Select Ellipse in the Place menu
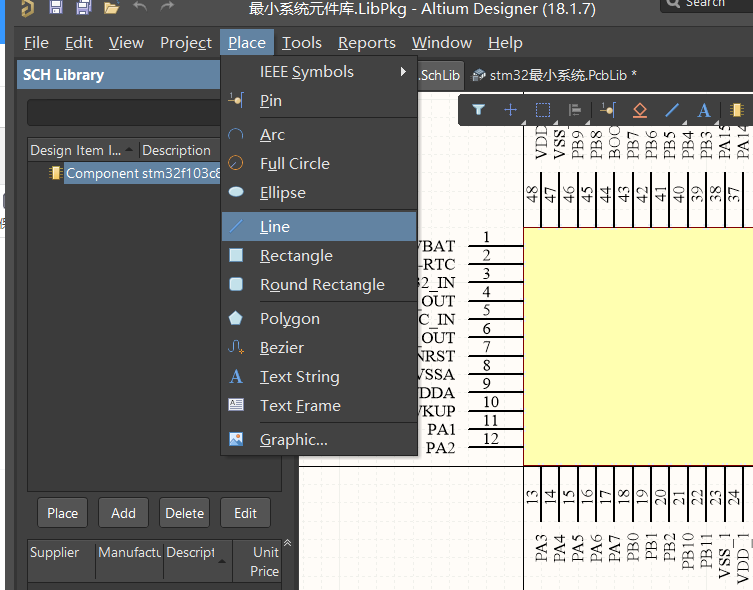Viewport: 753px width, 590px height. [x=319, y=193]
